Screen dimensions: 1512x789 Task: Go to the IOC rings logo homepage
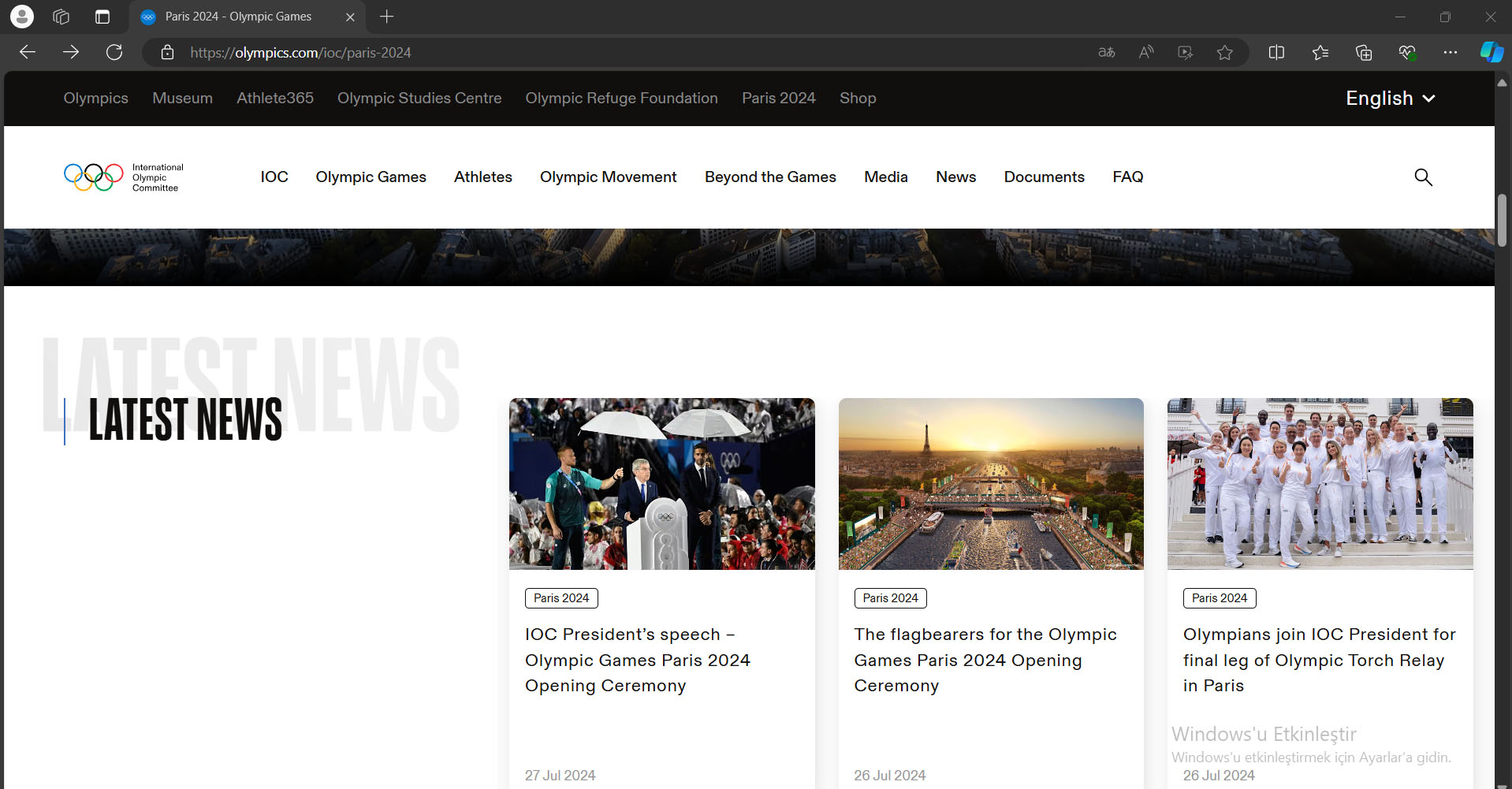[124, 177]
